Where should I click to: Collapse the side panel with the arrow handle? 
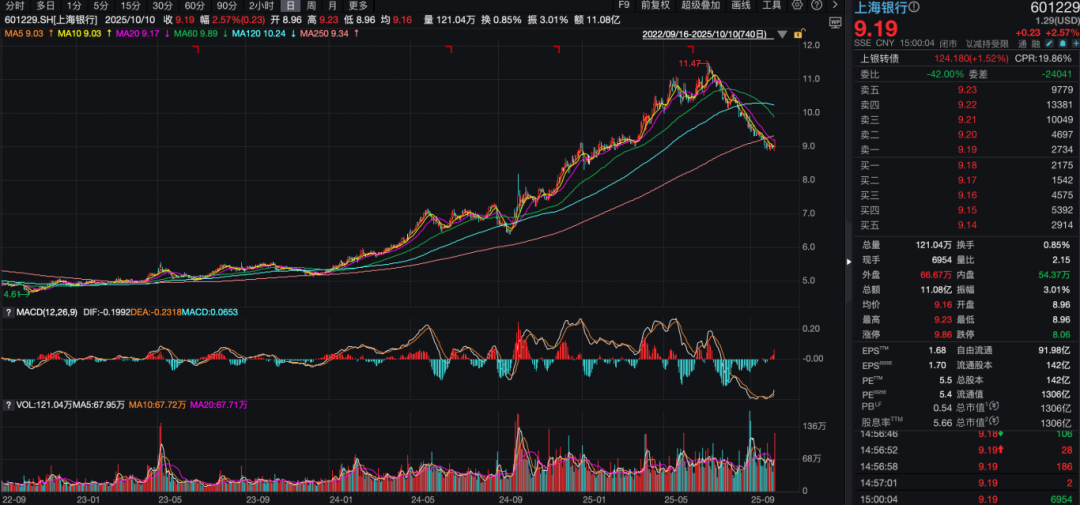[x=849, y=261]
